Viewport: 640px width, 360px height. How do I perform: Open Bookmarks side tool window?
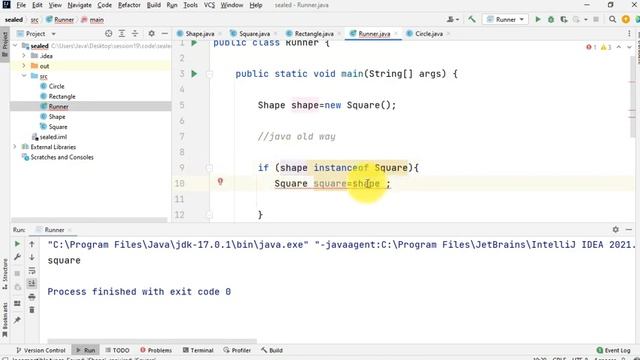(5, 319)
